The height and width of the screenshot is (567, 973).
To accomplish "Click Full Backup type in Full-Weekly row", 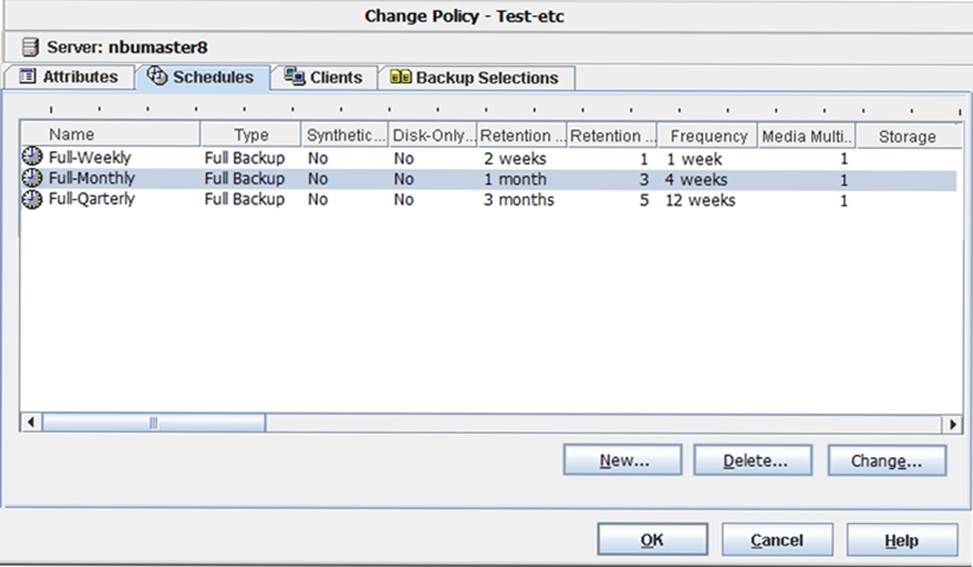I will click(x=244, y=158).
